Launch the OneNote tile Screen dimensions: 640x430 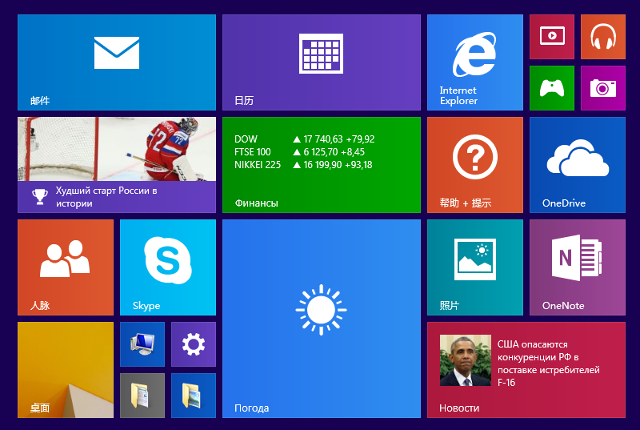pos(578,267)
